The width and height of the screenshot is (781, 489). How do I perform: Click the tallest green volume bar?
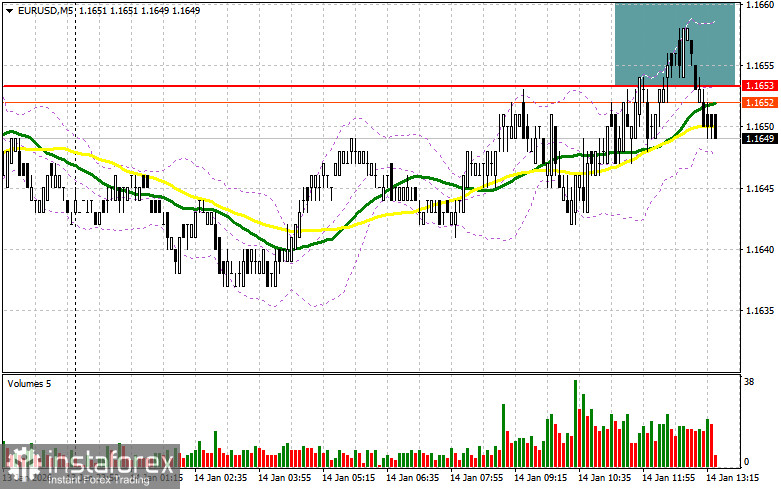coord(575,423)
